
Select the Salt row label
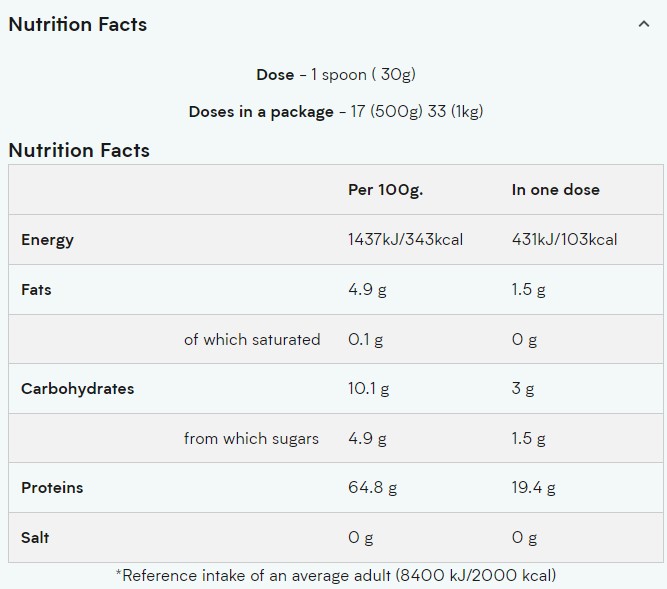[x=35, y=538]
